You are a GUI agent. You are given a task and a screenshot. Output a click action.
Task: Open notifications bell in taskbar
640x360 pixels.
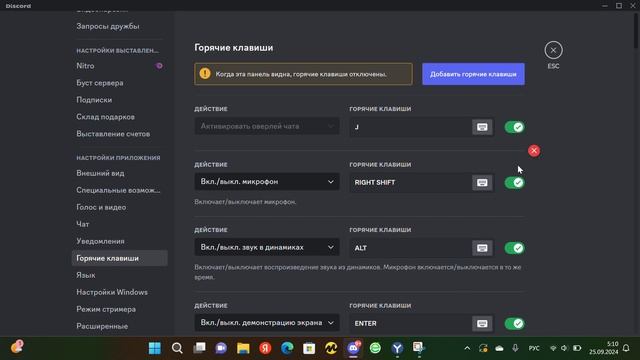(x=626, y=348)
